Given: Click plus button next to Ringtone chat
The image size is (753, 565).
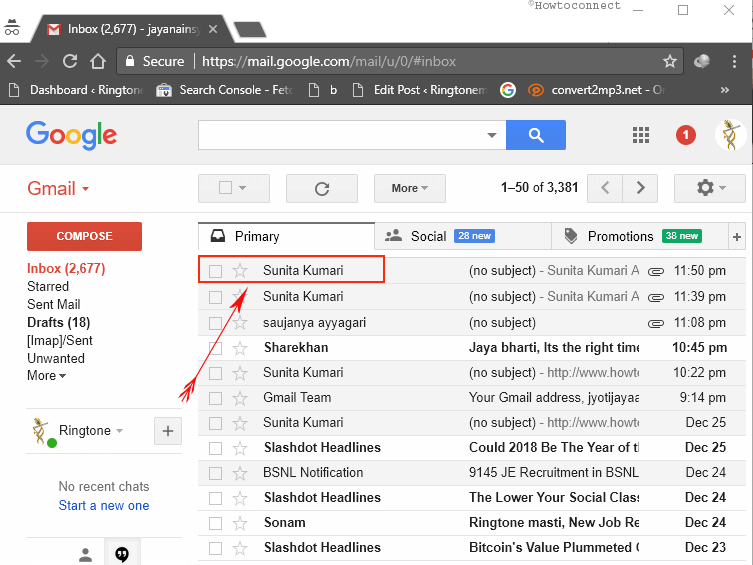Looking at the screenshot, I should coord(168,431).
